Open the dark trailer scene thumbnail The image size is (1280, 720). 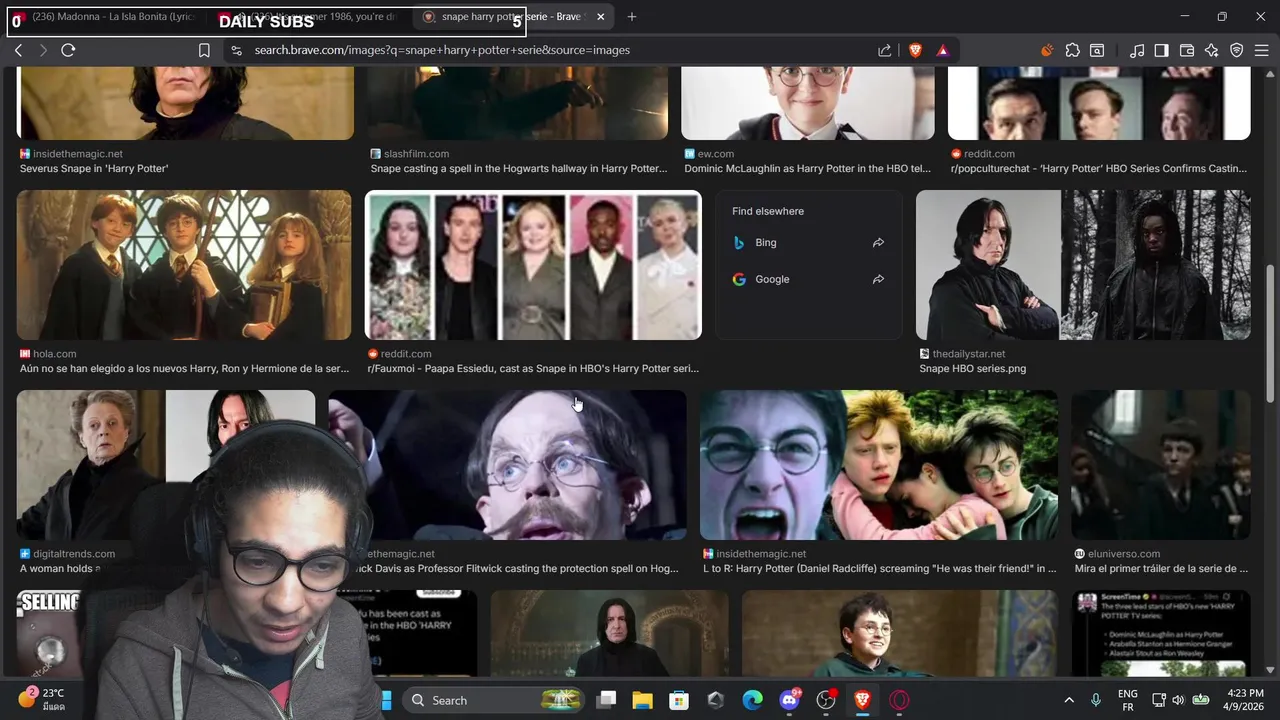pos(1161,465)
